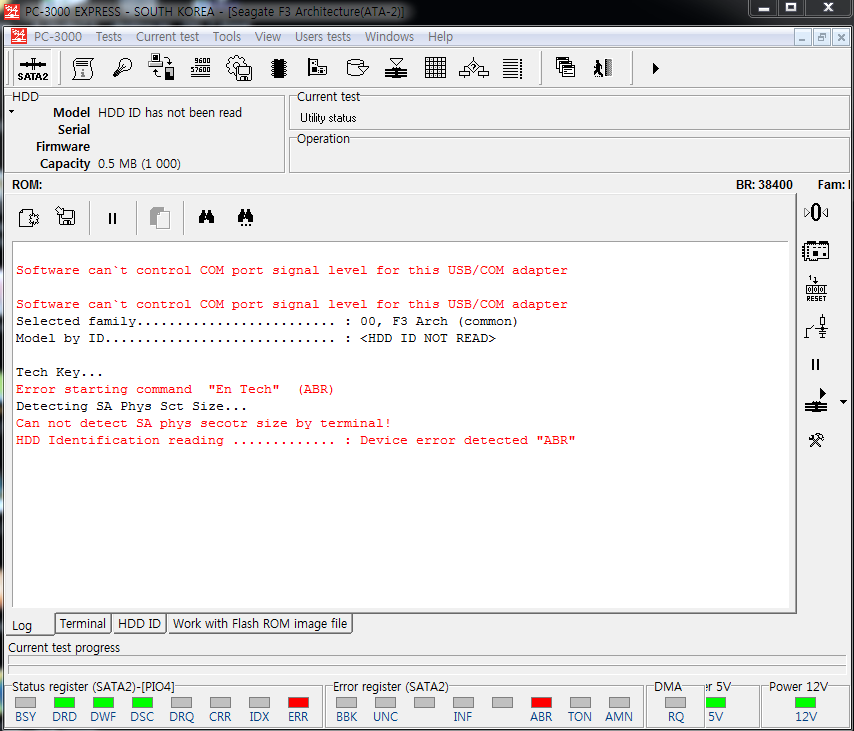Click the RESET sidebar button
The height and width of the screenshot is (731, 854).
(816, 289)
